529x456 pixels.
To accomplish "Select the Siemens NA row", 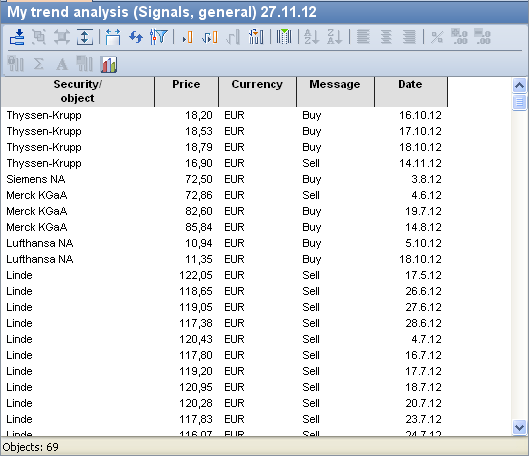I will point(224,179).
